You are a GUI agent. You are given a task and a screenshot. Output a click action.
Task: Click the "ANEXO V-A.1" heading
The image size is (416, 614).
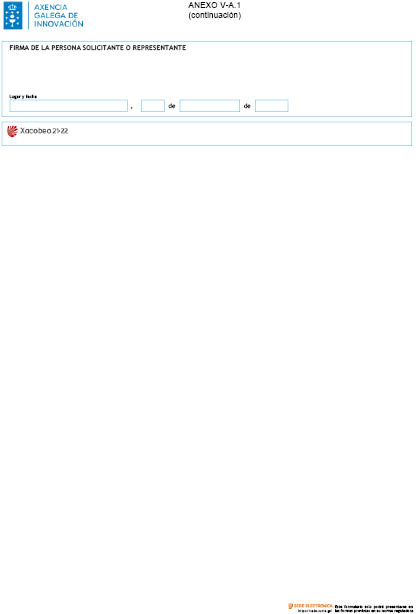point(214,5)
